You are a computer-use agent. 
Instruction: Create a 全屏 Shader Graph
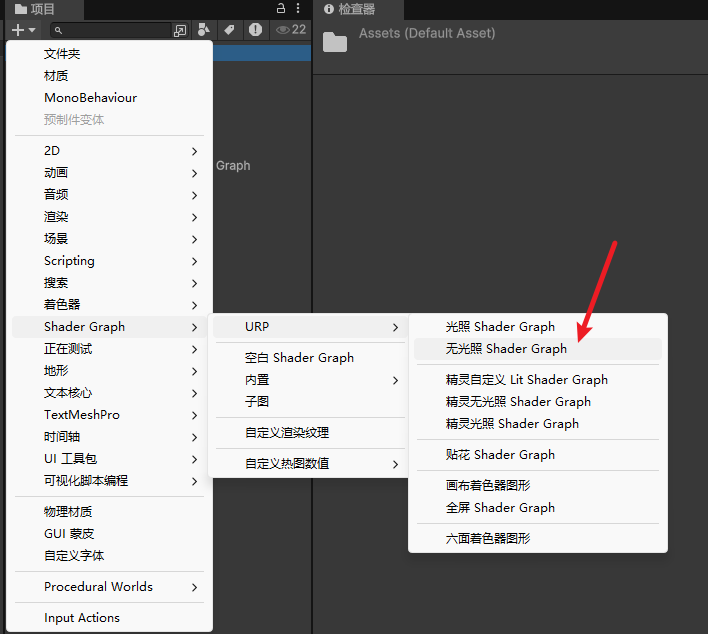pyautogui.click(x=538, y=508)
